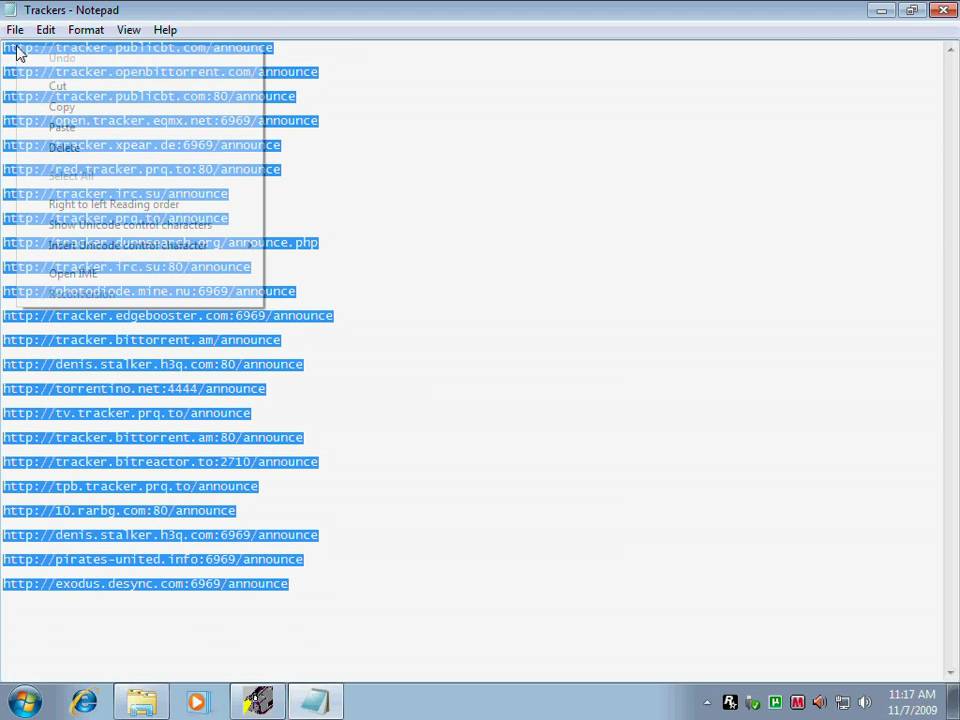Image resolution: width=960 pixels, height=720 pixels.
Task: Switch to the Notepad taskbar button
Action: click(316, 702)
